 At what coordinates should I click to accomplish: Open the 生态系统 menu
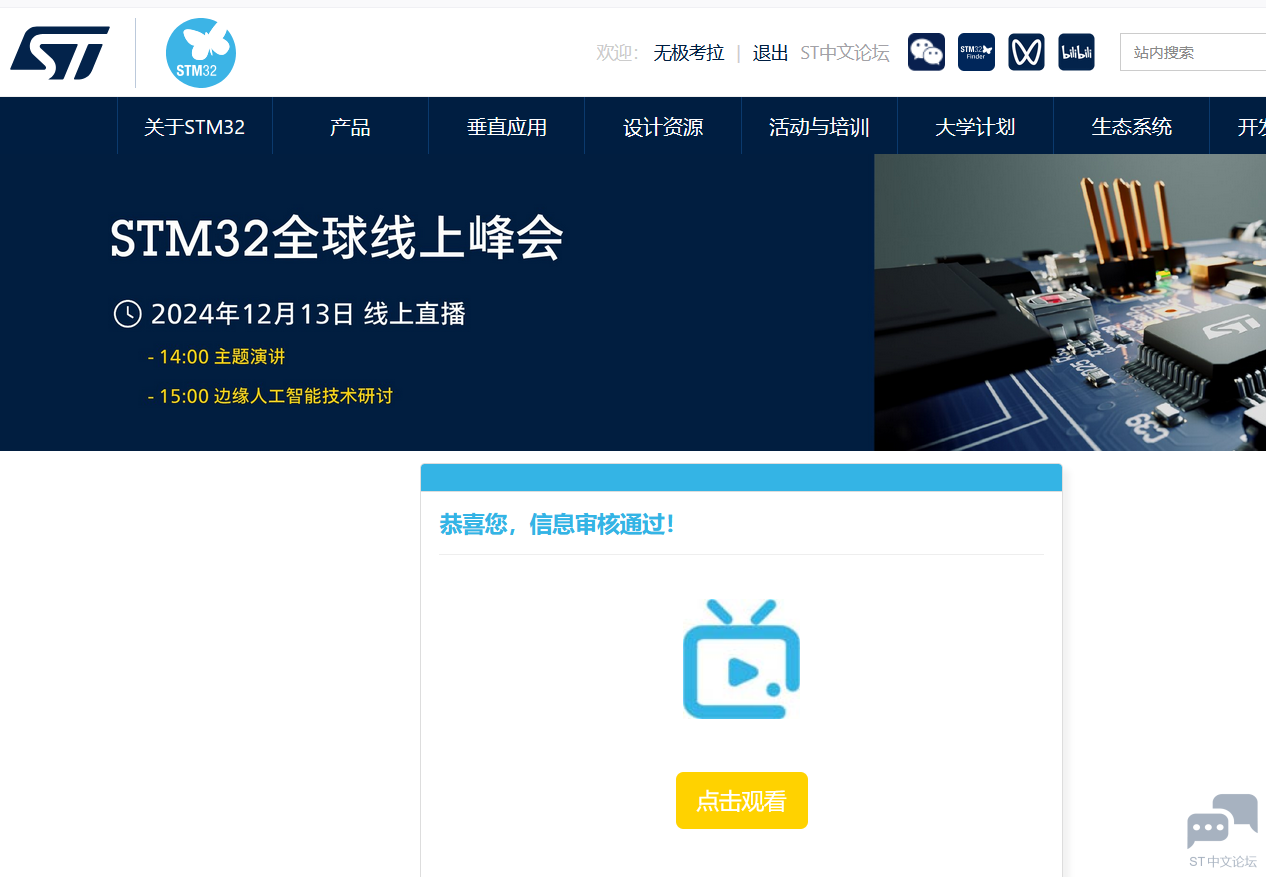(x=1132, y=127)
